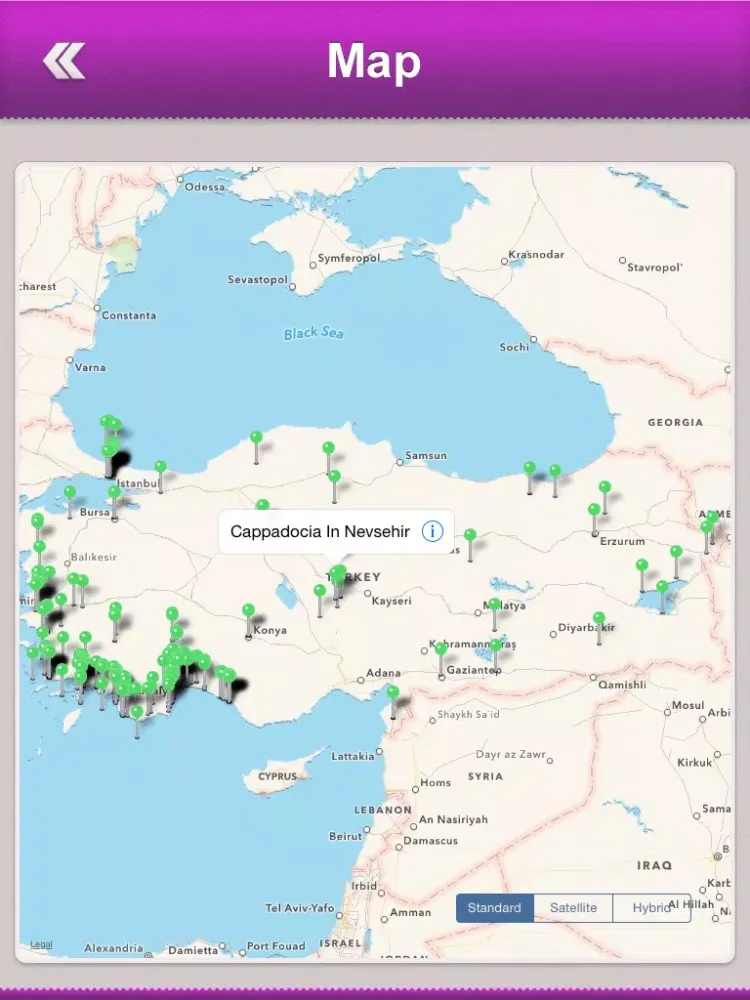Click the Black Sea label

313,333
